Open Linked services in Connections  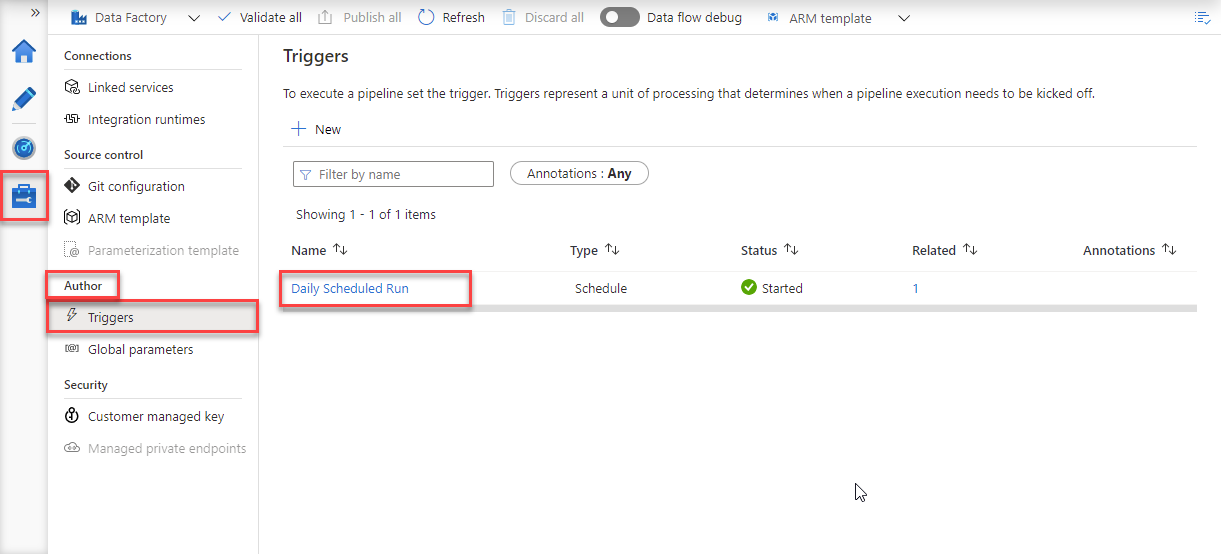point(130,88)
